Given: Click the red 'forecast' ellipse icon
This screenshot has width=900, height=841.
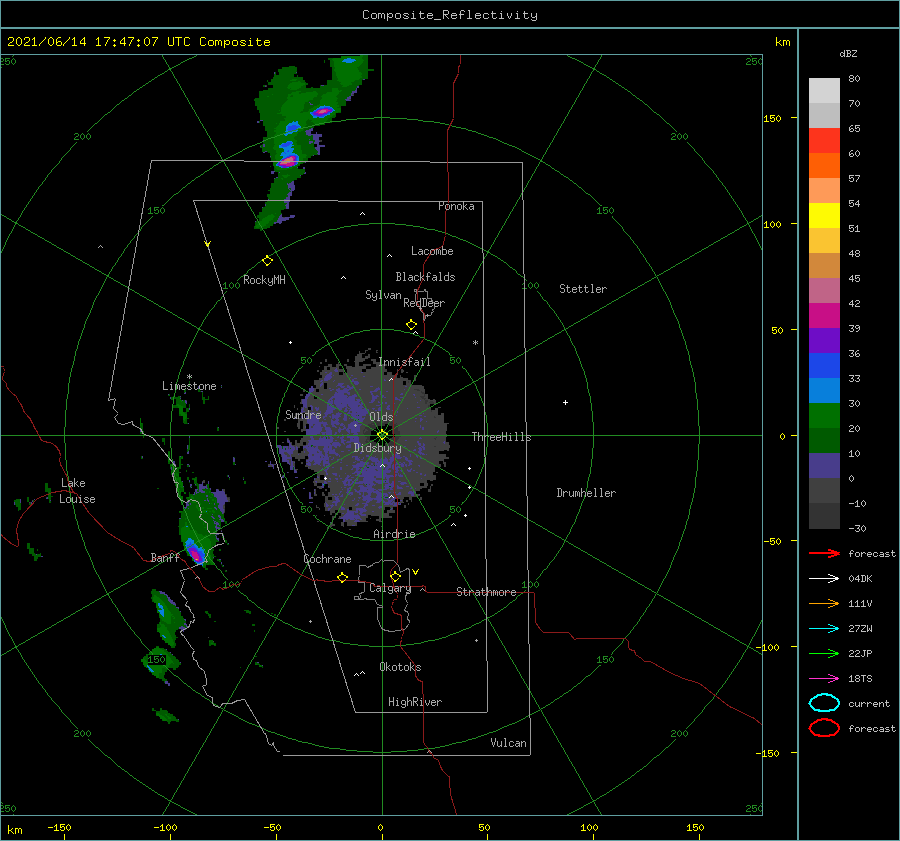Looking at the screenshot, I should point(824,728).
